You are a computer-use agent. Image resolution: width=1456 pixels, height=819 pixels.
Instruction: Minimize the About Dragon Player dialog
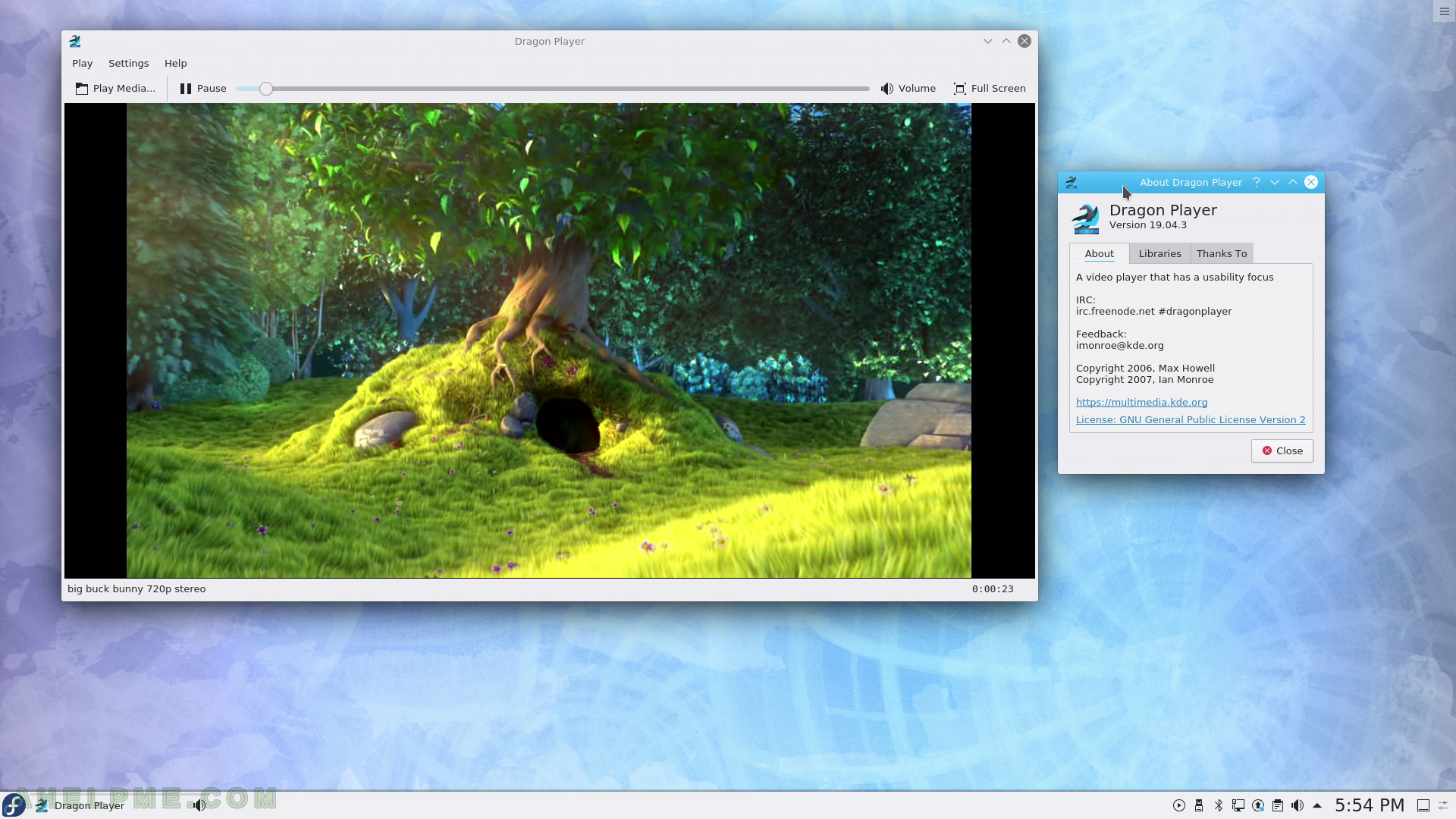coord(1275,183)
